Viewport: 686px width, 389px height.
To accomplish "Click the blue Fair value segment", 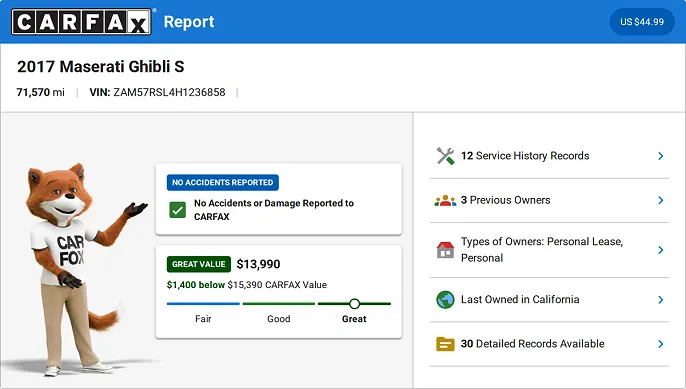I will (x=203, y=304).
